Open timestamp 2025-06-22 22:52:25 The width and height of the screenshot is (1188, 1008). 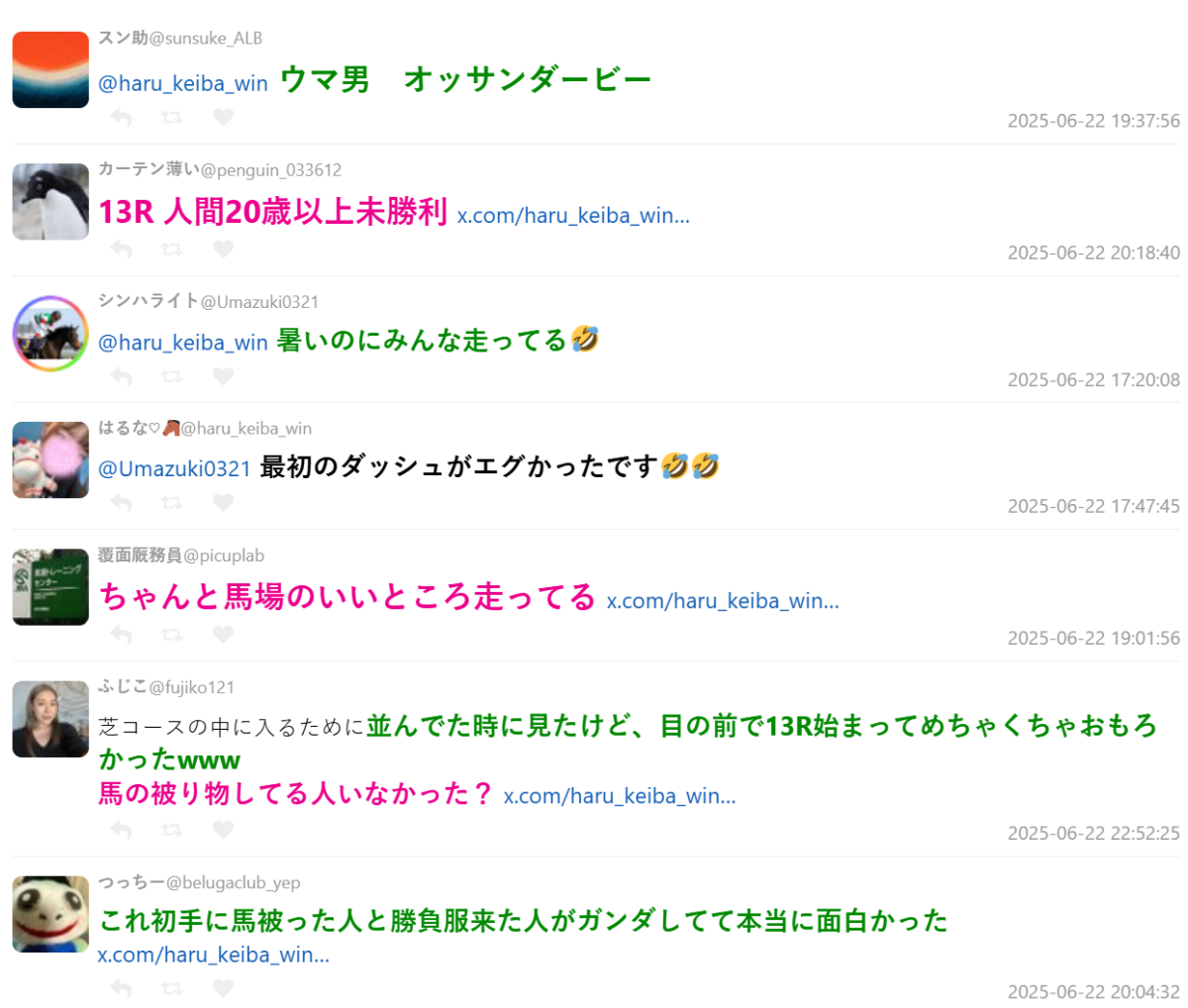pyautogui.click(x=1094, y=833)
